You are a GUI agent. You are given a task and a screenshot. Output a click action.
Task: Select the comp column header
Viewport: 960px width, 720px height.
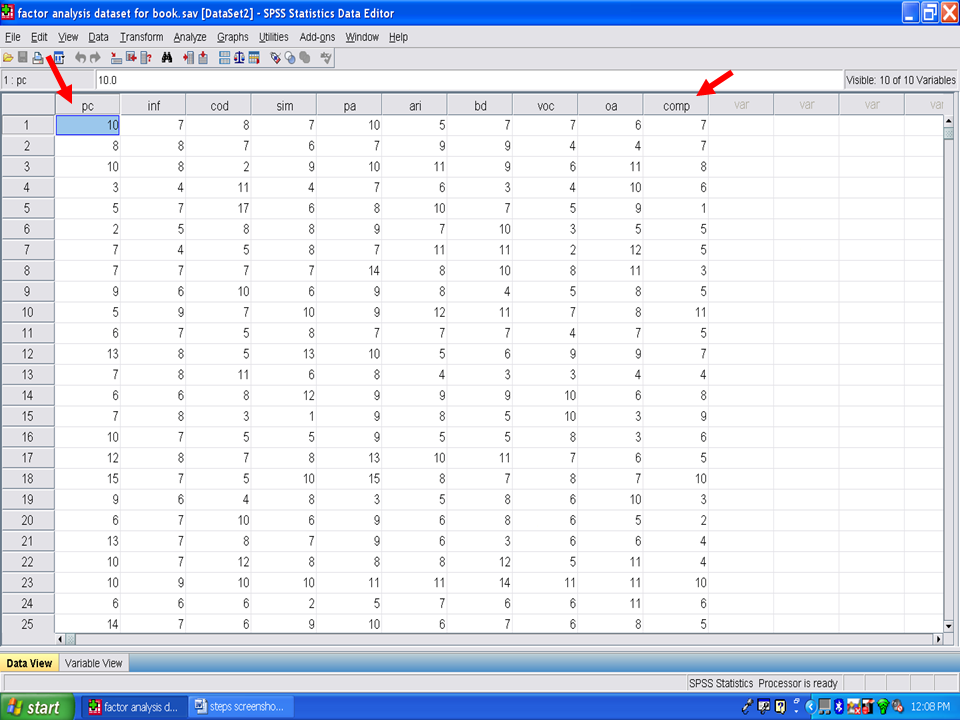676,105
